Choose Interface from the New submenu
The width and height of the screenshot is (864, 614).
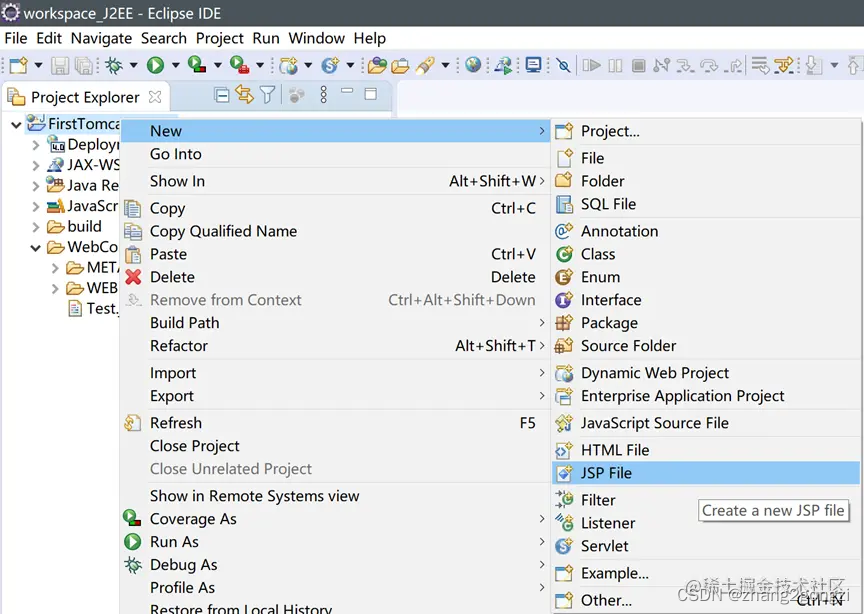coord(706,300)
